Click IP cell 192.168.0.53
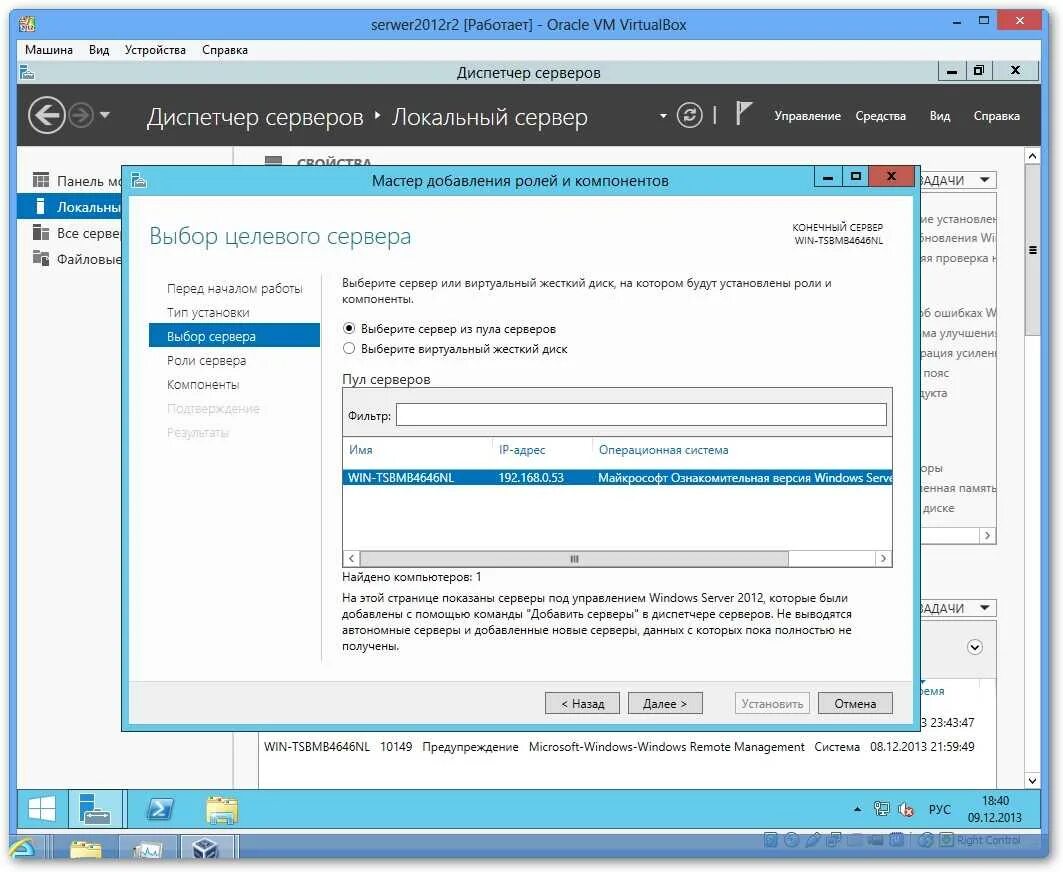 click(531, 477)
